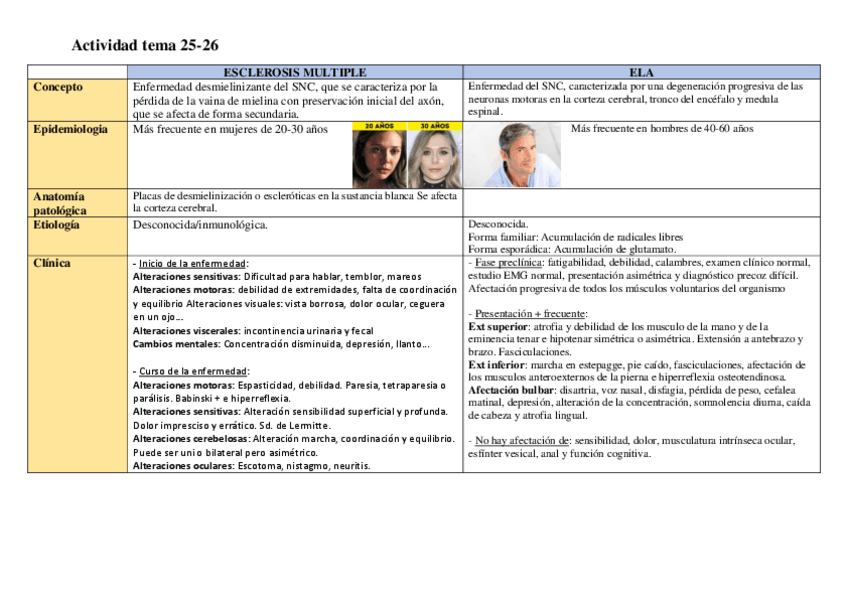The width and height of the screenshot is (848, 599).
Task: Click the bold 'Ext superior' label
Action: (x=499, y=327)
